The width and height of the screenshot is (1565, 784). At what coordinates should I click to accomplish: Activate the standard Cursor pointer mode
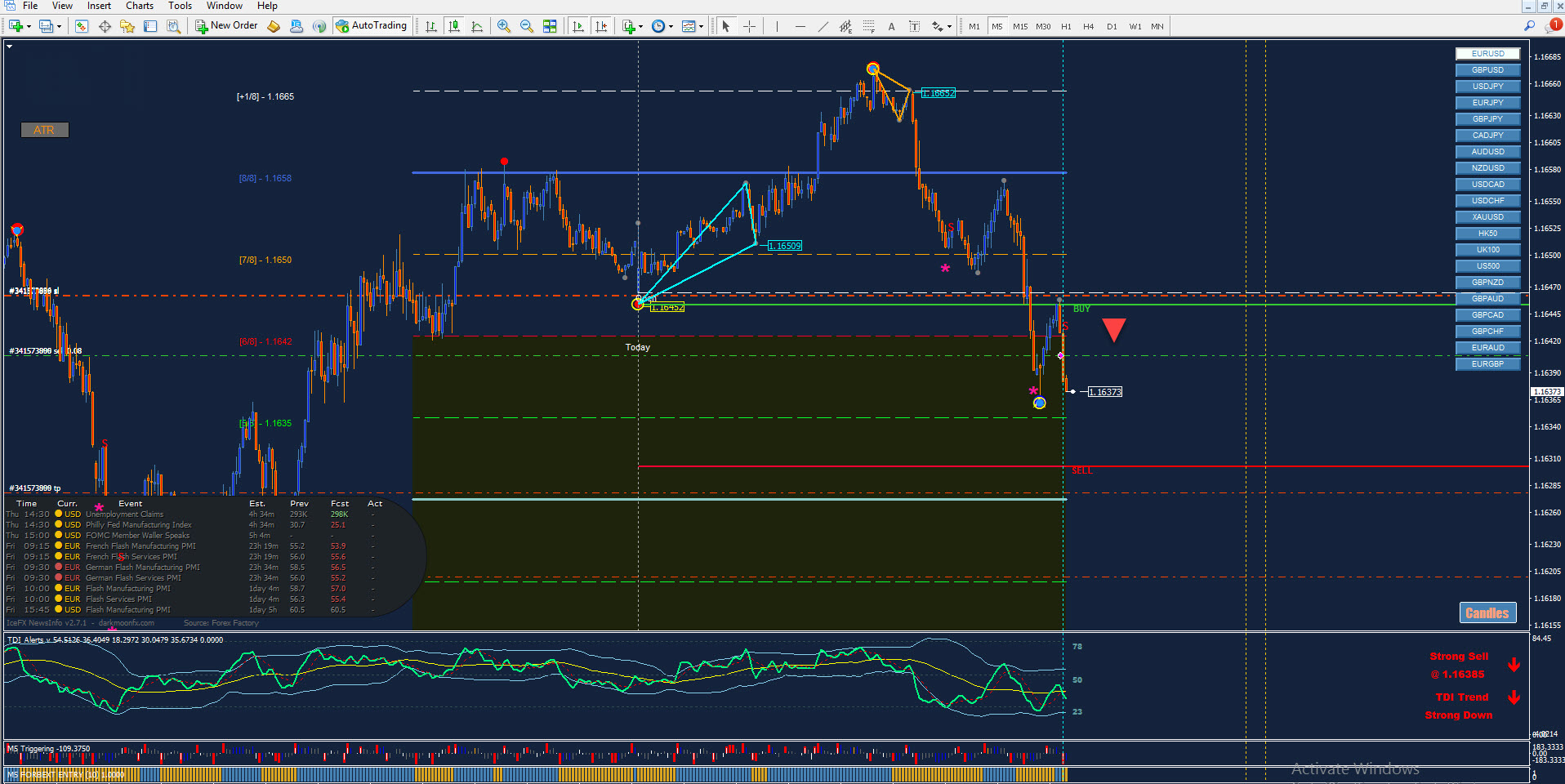(x=726, y=26)
